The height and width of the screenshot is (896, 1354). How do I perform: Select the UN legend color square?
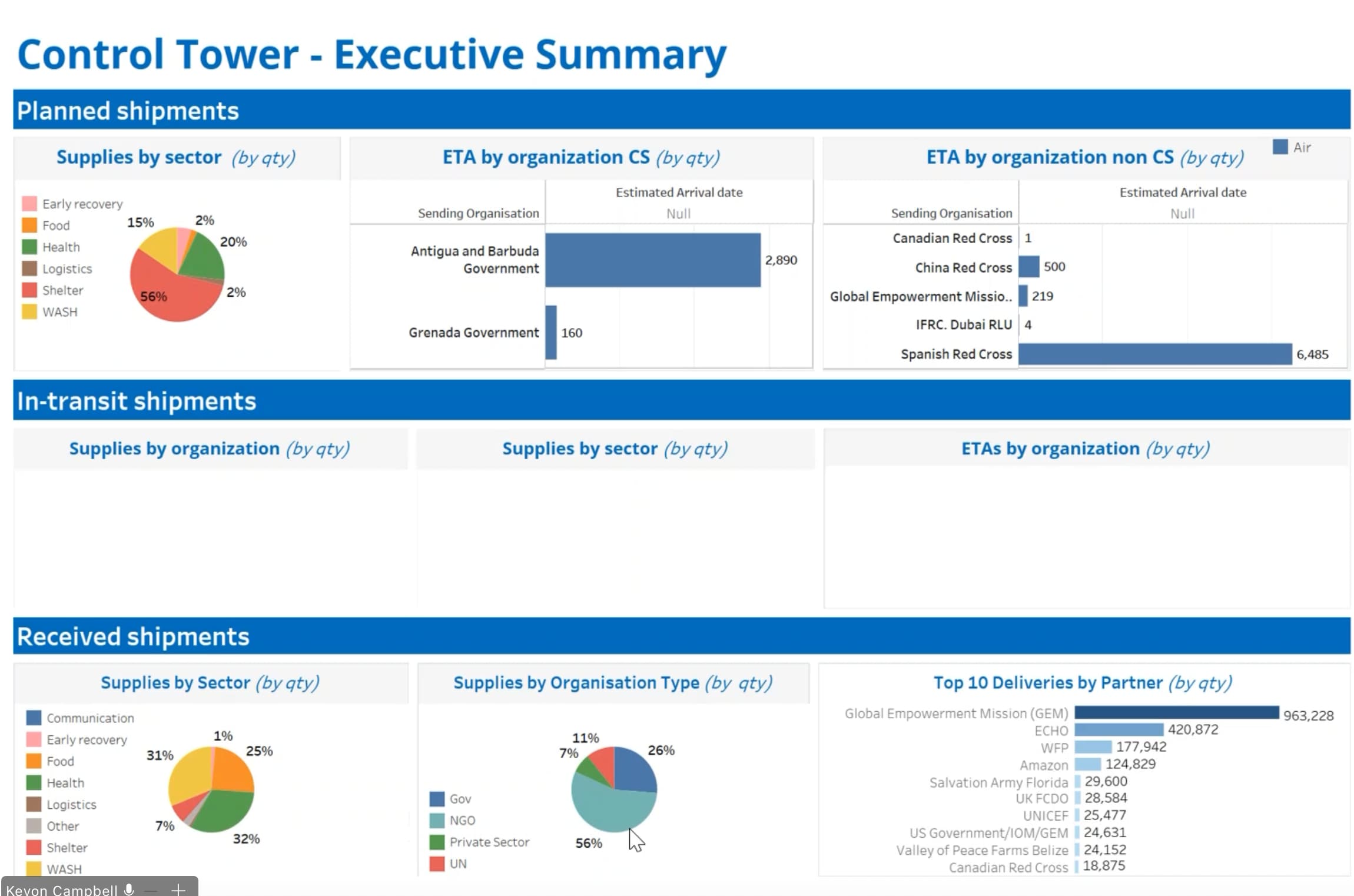pos(437,864)
